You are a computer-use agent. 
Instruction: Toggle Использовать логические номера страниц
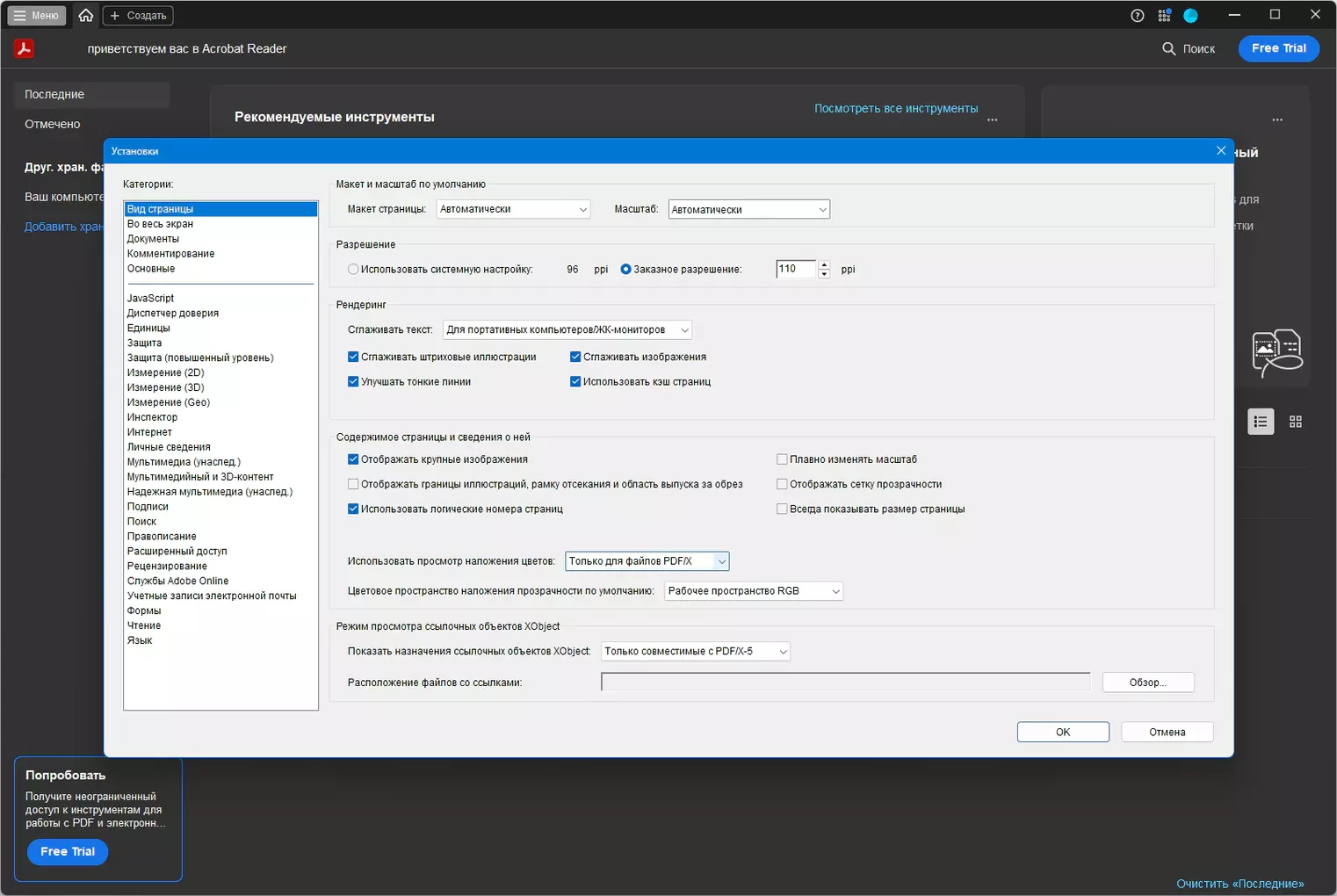(353, 509)
